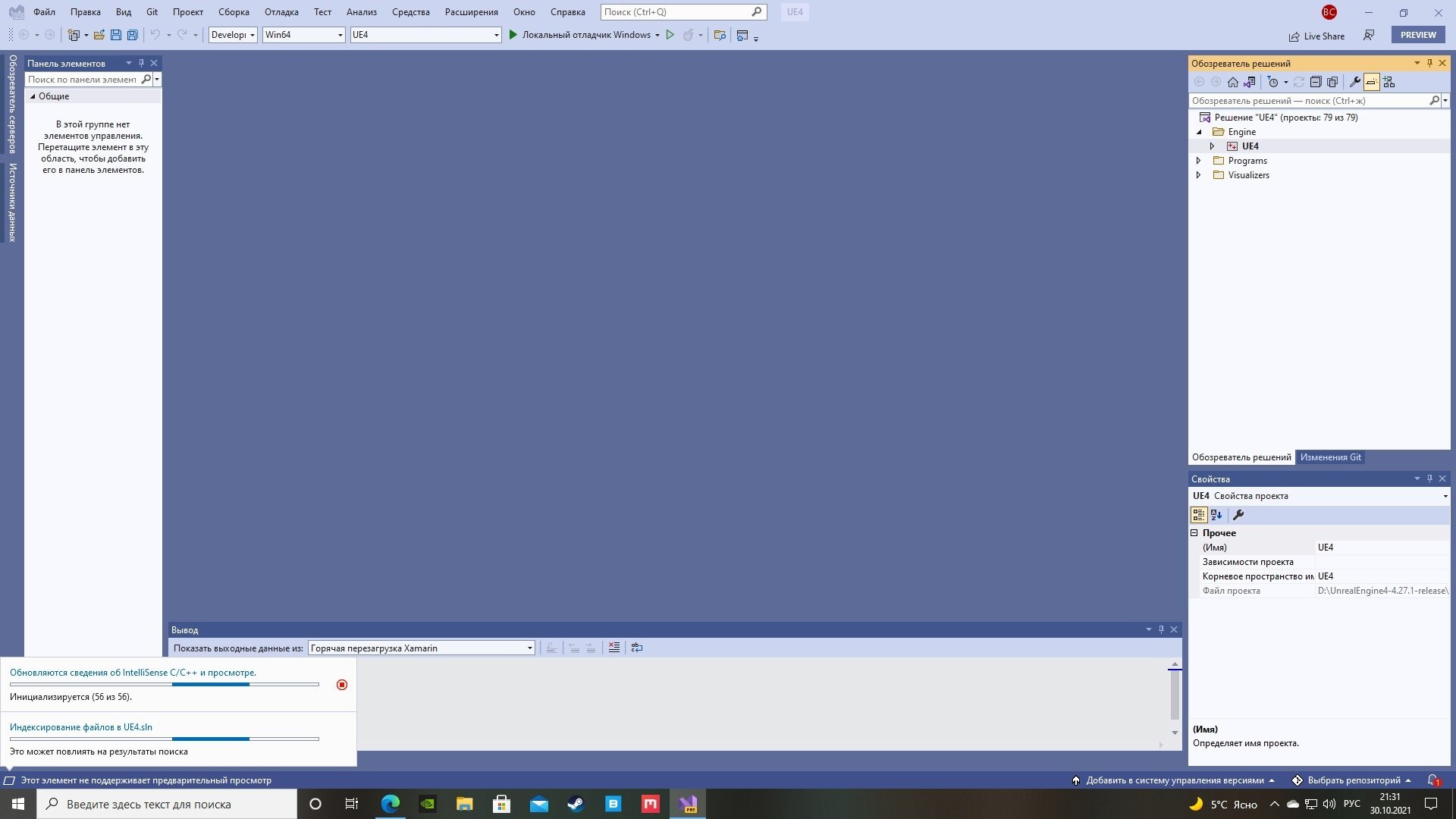Start without debugging using green outline arrow
Image resolution: width=1456 pixels, height=819 pixels.
(670, 35)
